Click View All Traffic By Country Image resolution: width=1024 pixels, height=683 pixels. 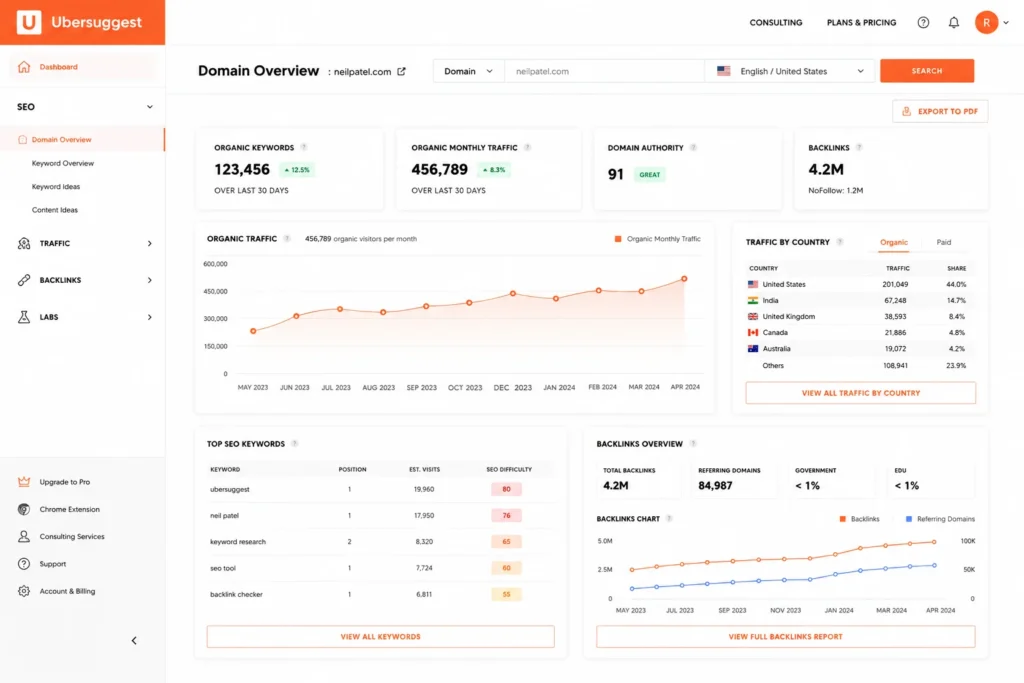point(861,393)
